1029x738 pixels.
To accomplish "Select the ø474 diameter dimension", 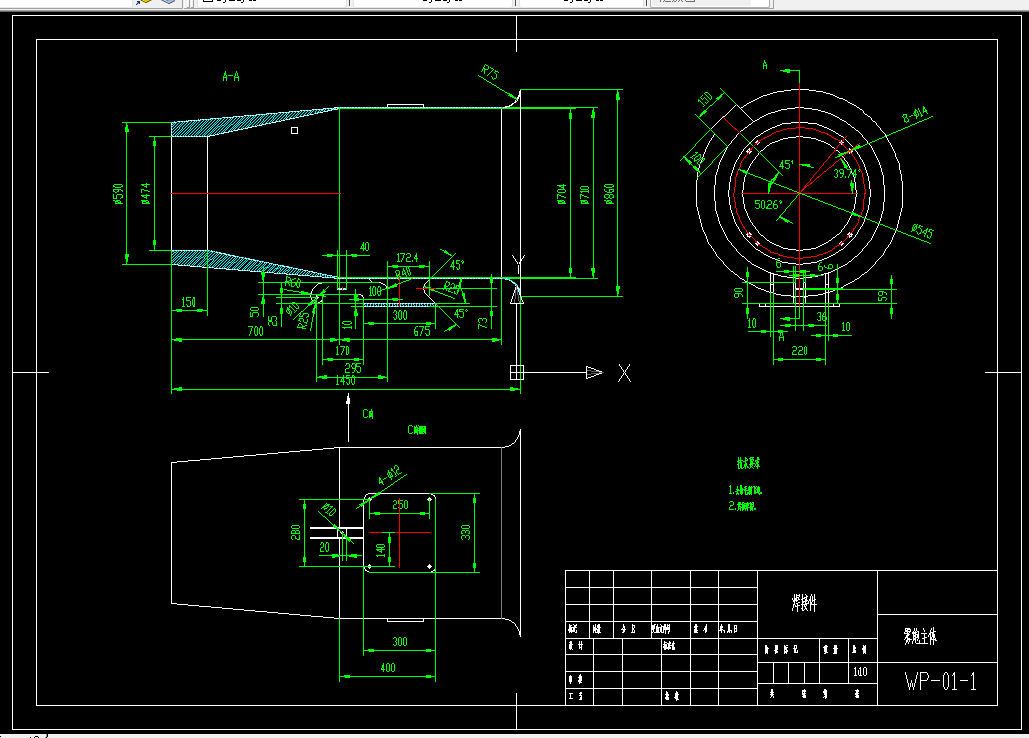I will point(146,194).
